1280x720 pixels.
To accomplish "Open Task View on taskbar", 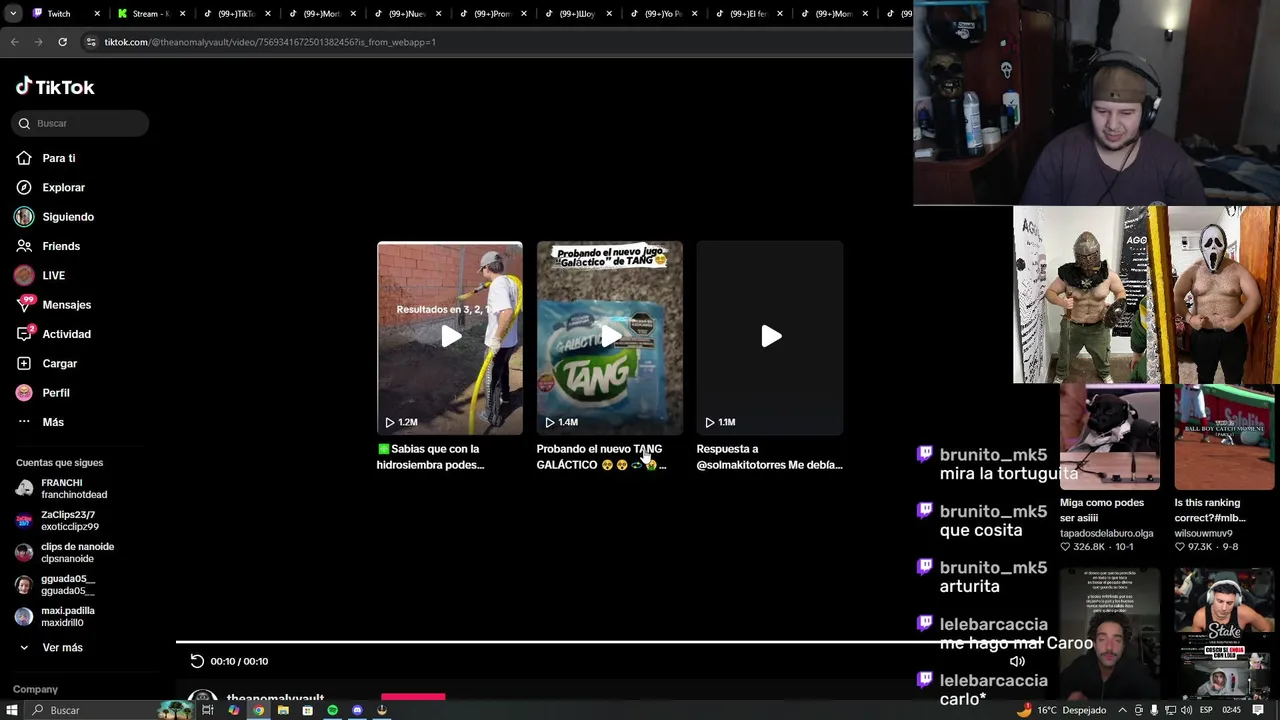I will (x=208, y=710).
